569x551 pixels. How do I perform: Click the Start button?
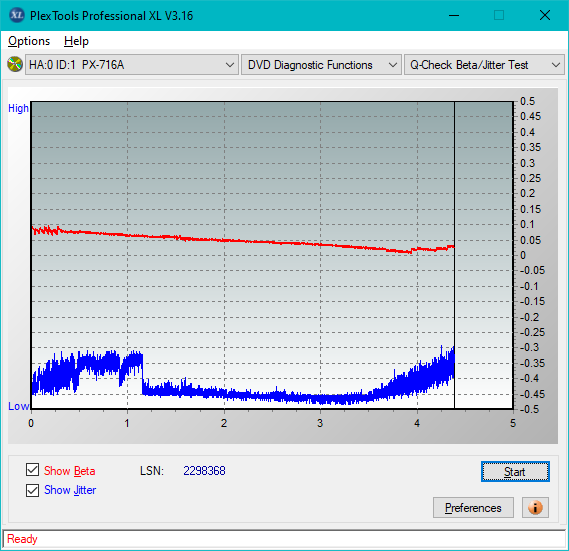(515, 472)
